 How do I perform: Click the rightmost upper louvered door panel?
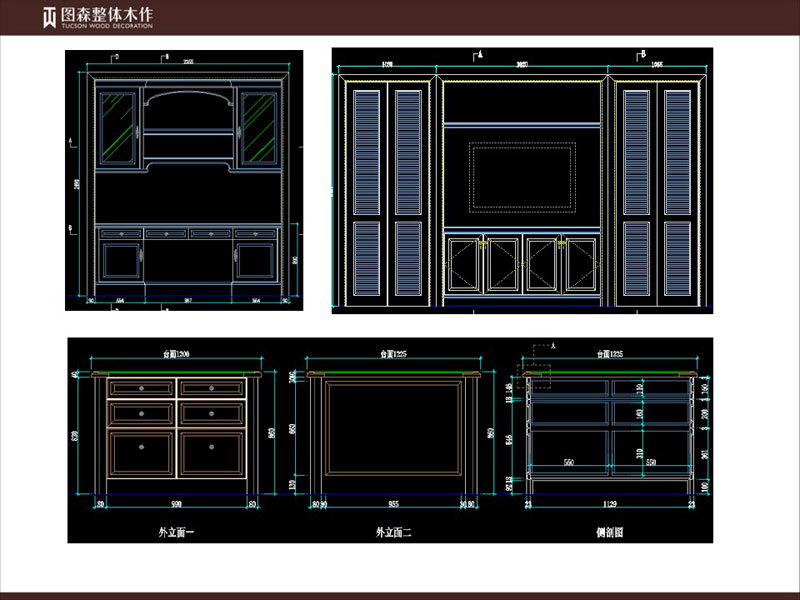pos(678,148)
